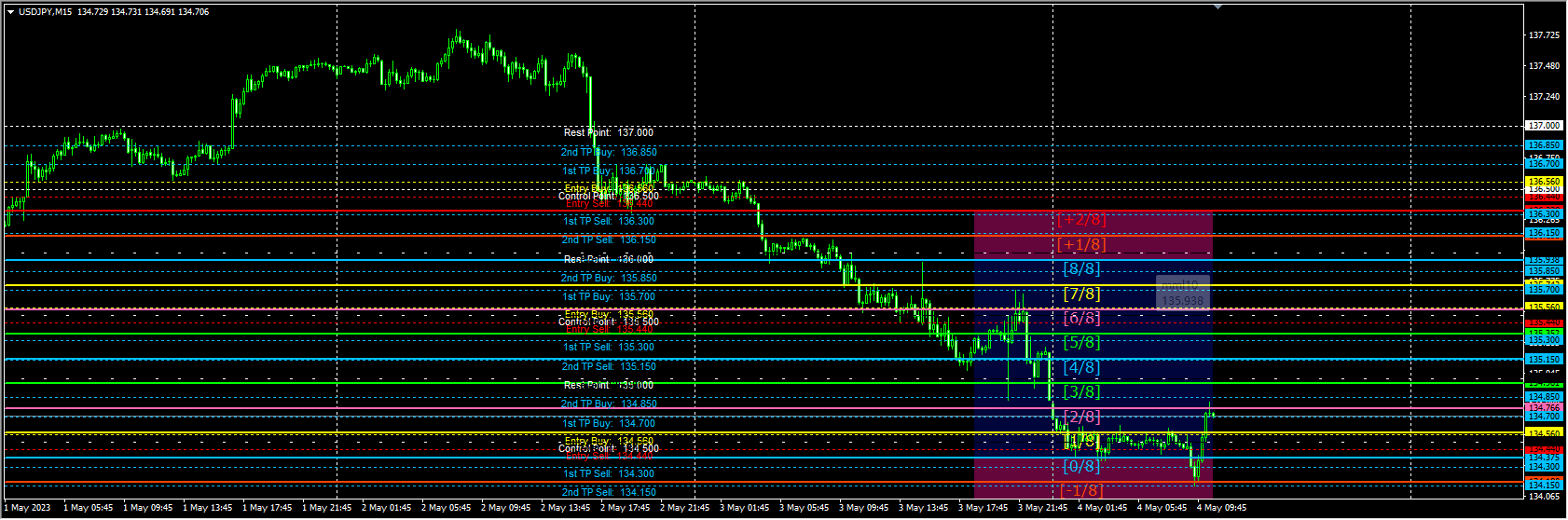This screenshot has width=1568, height=520.
Task: Select the '2nd TP Buy: 134.850' label
Action: point(609,404)
